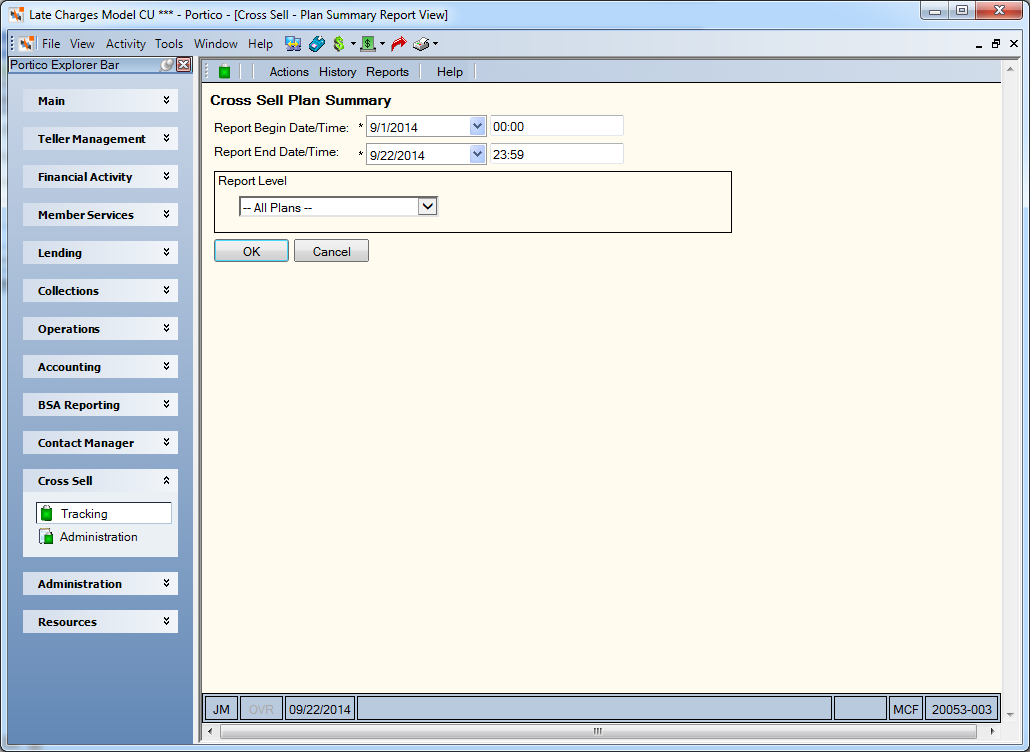Screen dimensions: 1030x752
Task: Click the red curved arrow toolbar icon
Action: [x=399, y=44]
